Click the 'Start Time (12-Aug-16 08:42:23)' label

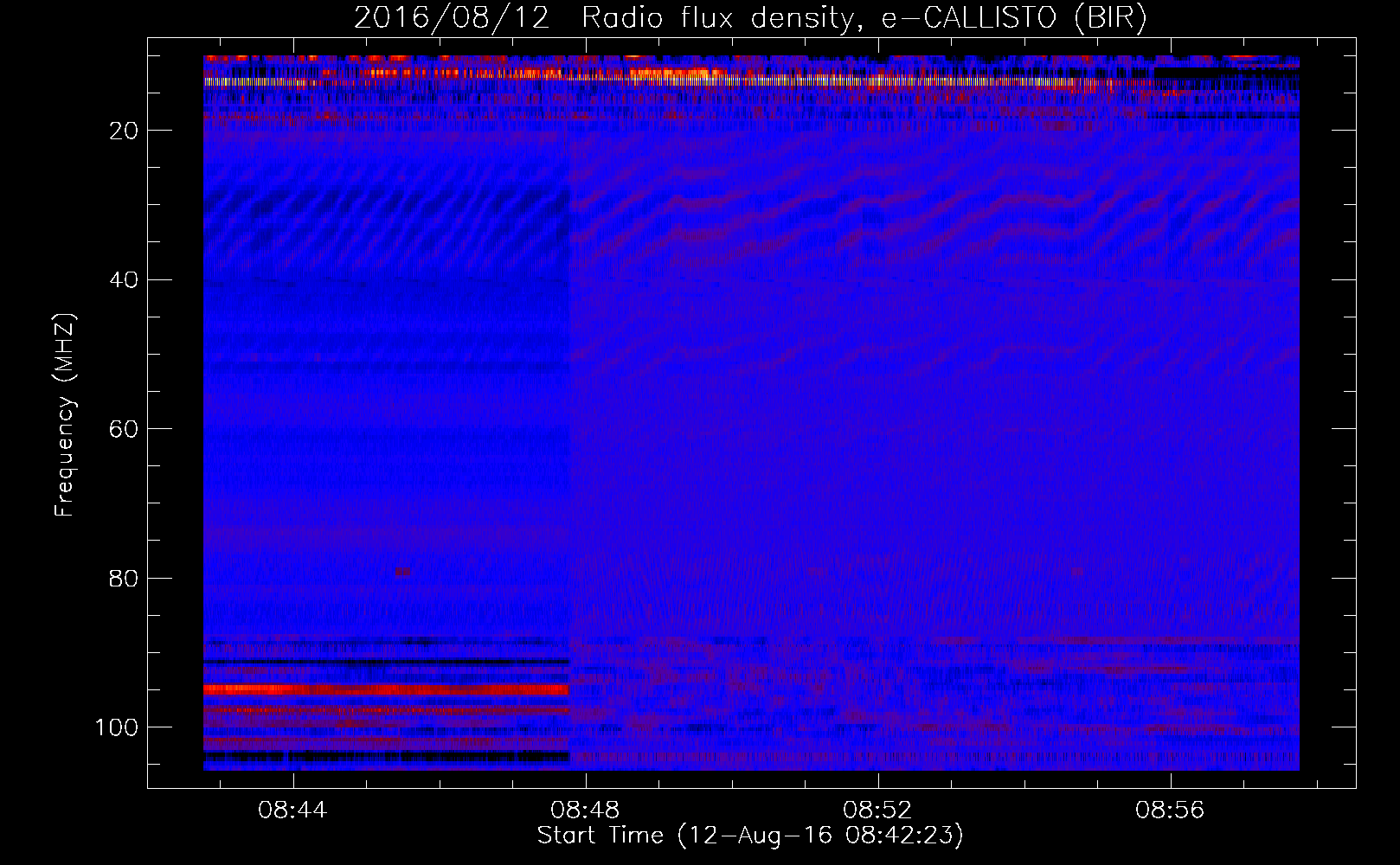point(750,836)
